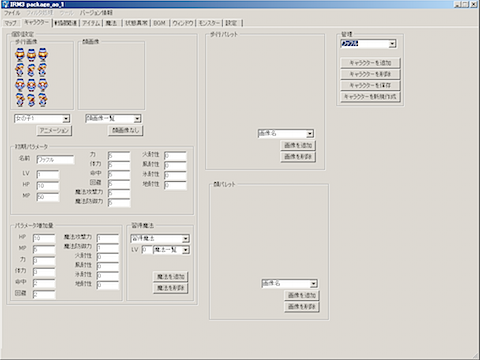Click the 魔法防御力 field in 初期パラメータ
The width and height of the screenshot is (480, 360).
coord(119,203)
